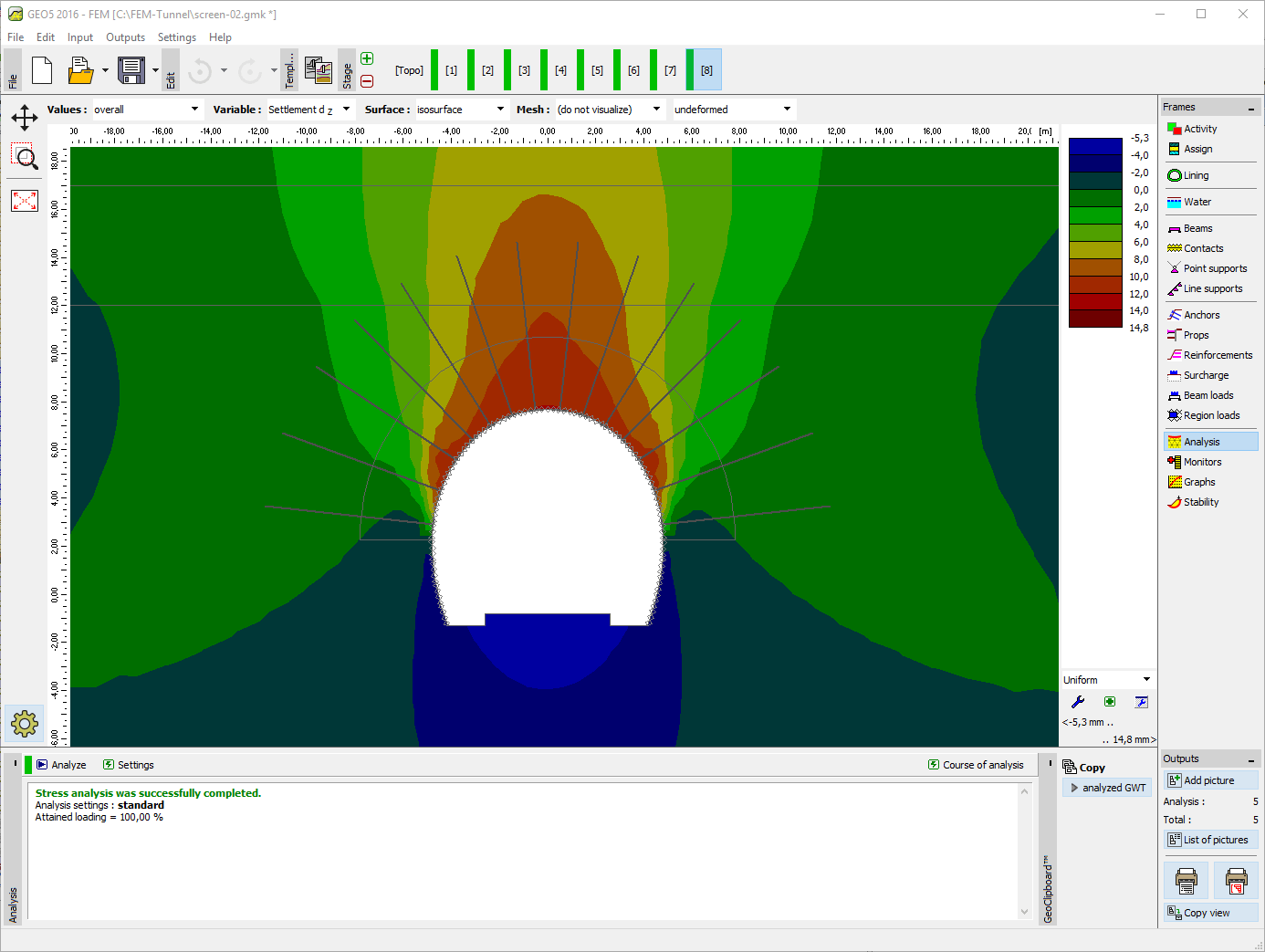Expand the Surface dropdown set to isosurface

pyautogui.click(x=461, y=110)
